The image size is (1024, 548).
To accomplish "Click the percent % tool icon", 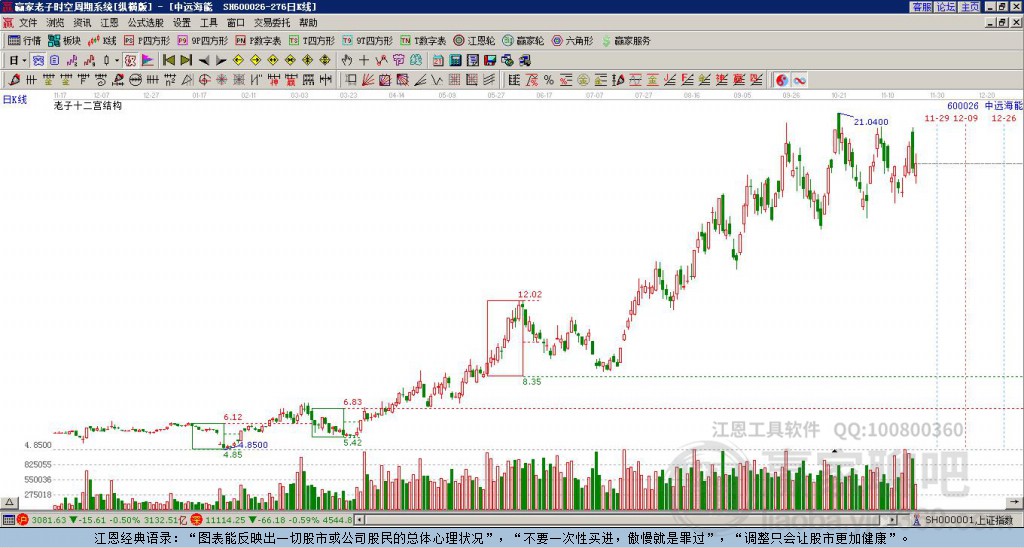I will click(548, 80).
